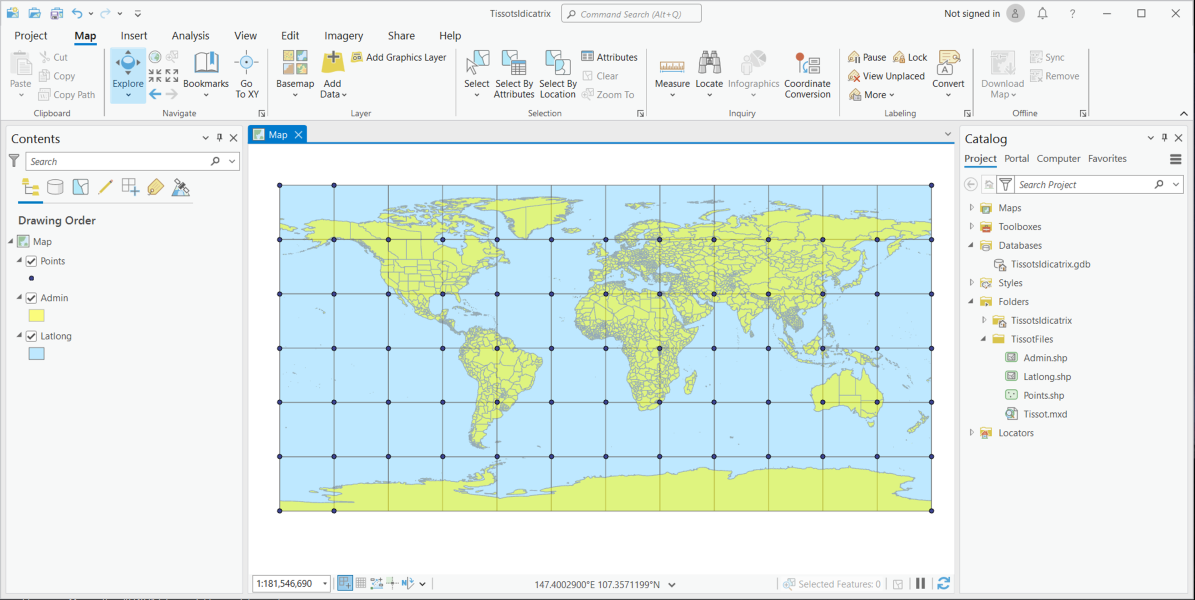Activate the Select features tool

tap(477, 75)
